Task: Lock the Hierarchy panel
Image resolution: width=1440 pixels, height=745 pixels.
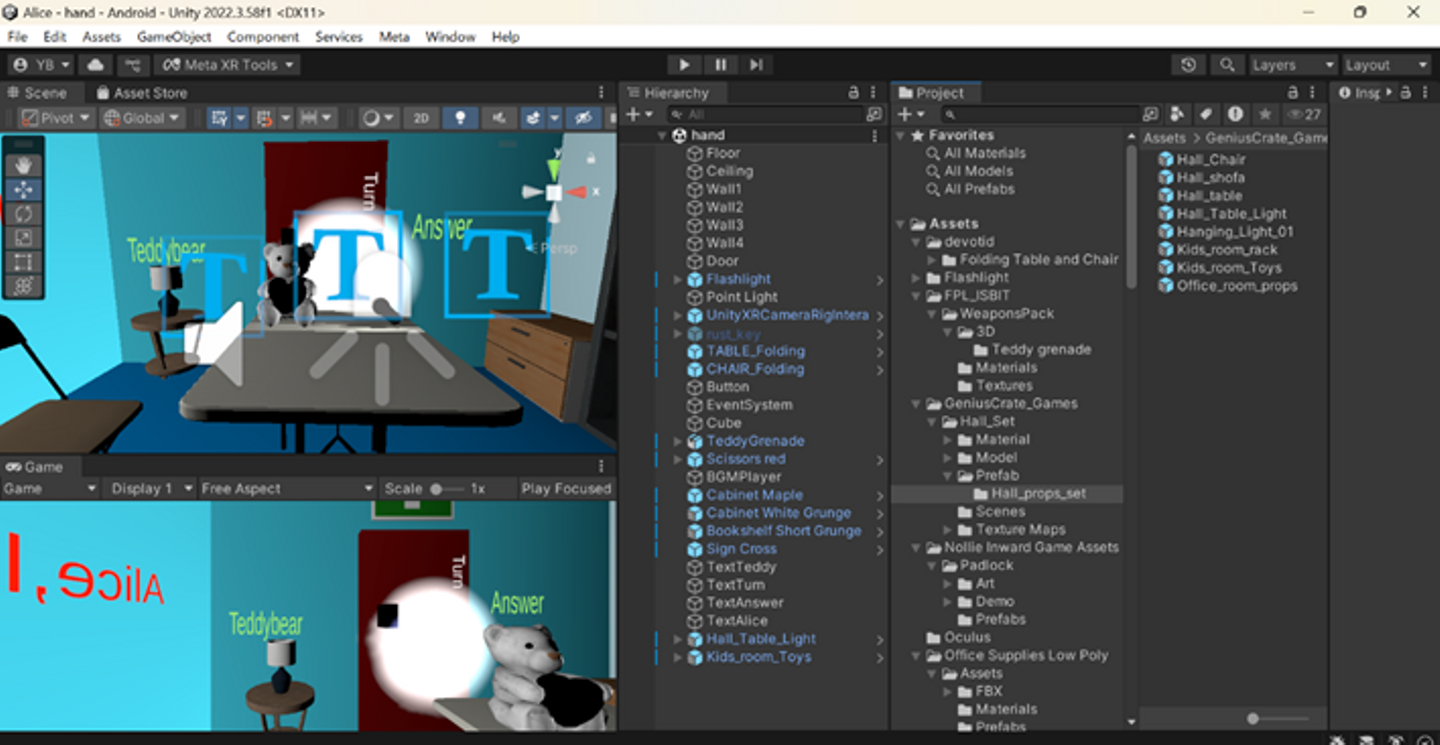Action: (x=853, y=92)
